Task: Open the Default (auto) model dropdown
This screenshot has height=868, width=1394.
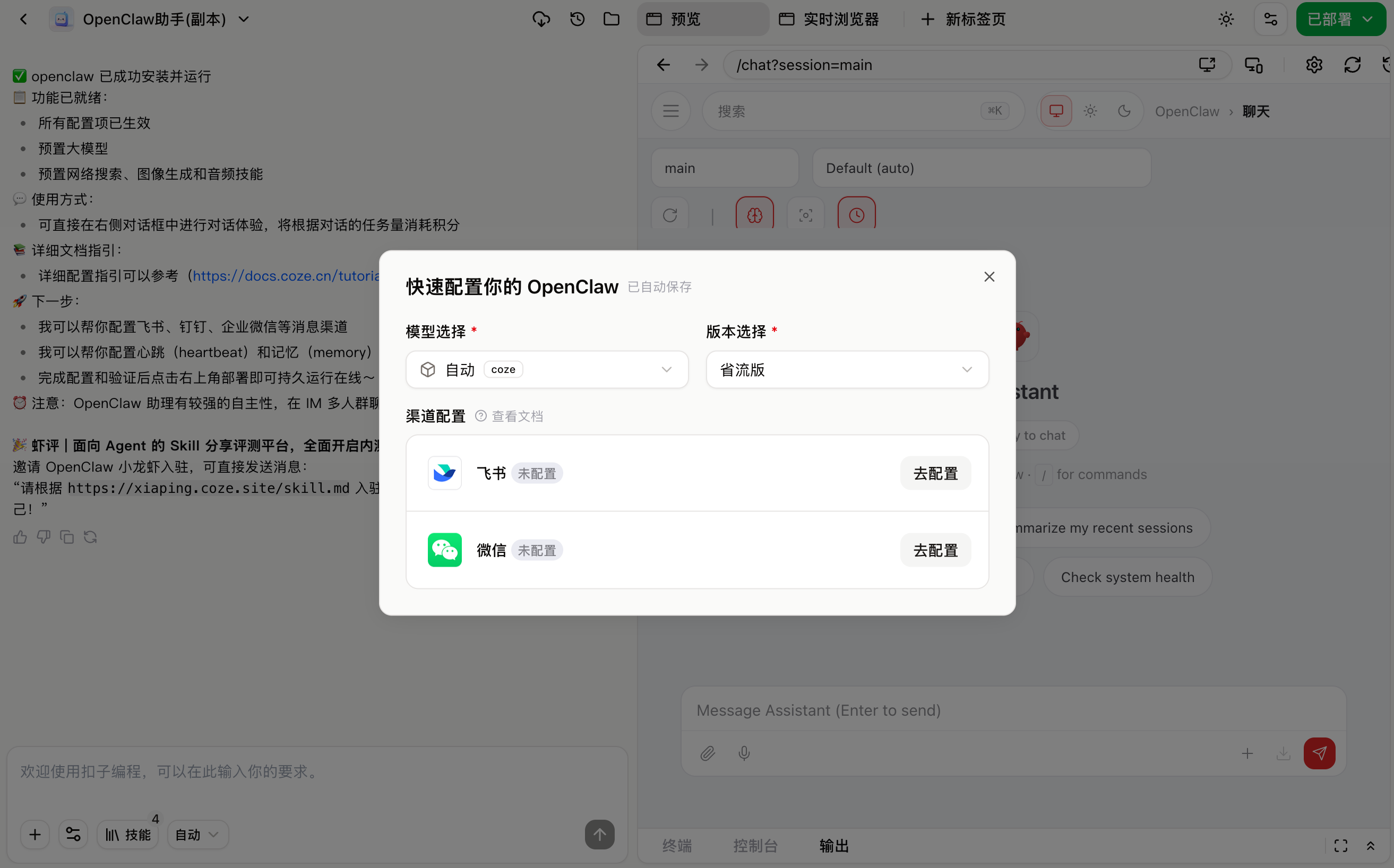Action: pyautogui.click(x=982, y=168)
